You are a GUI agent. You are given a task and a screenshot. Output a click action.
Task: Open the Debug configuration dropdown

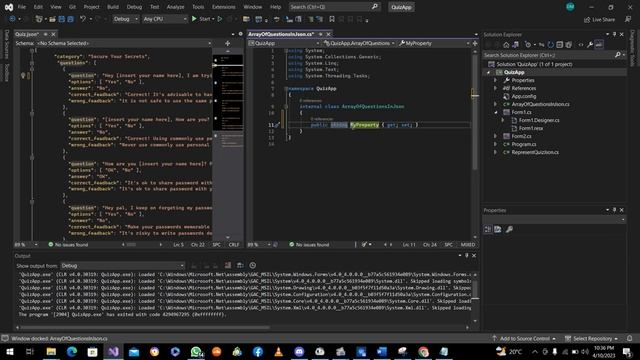click(x=125, y=19)
